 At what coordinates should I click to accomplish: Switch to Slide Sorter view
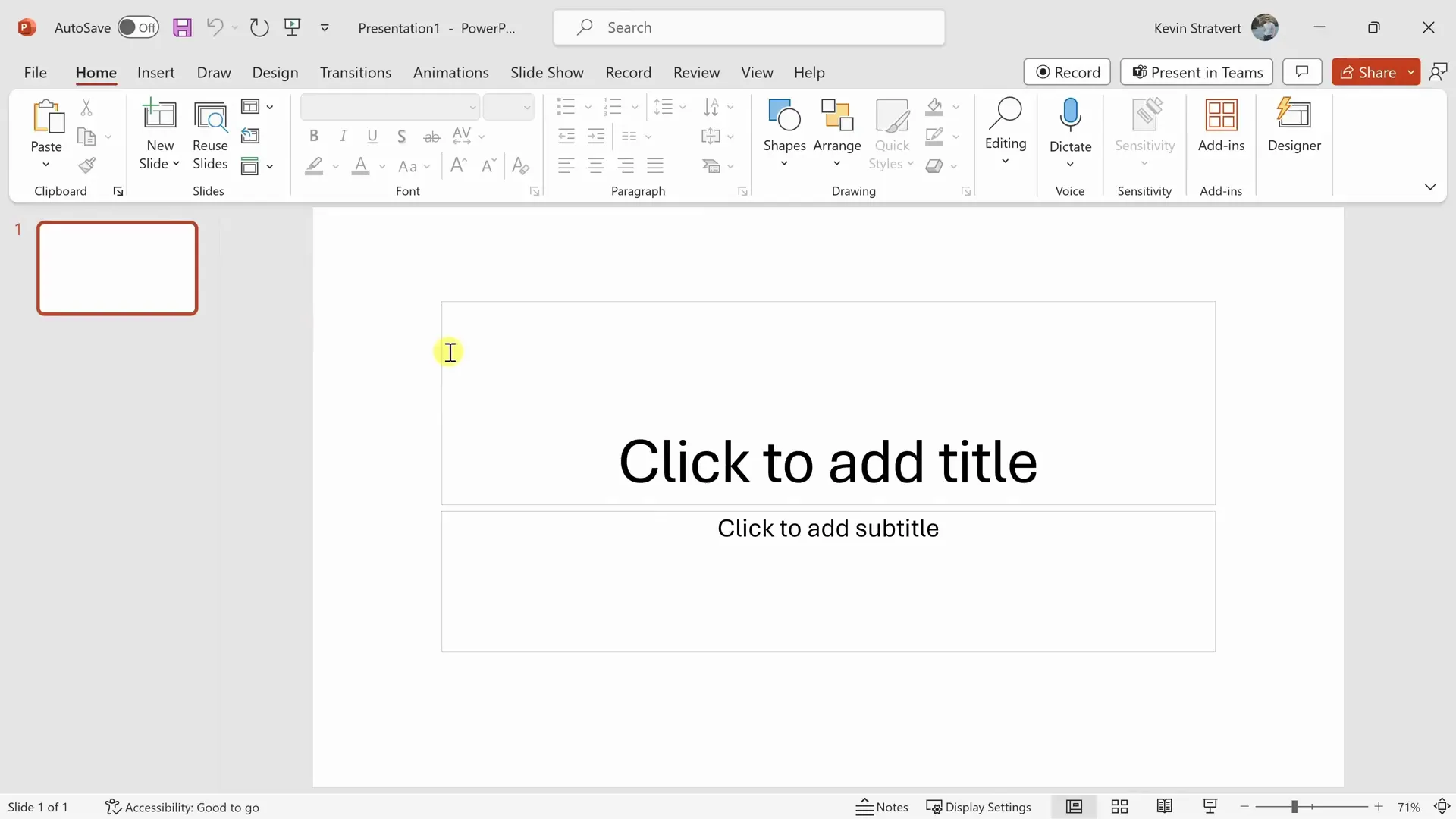pyautogui.click(x=1119, y=807)
